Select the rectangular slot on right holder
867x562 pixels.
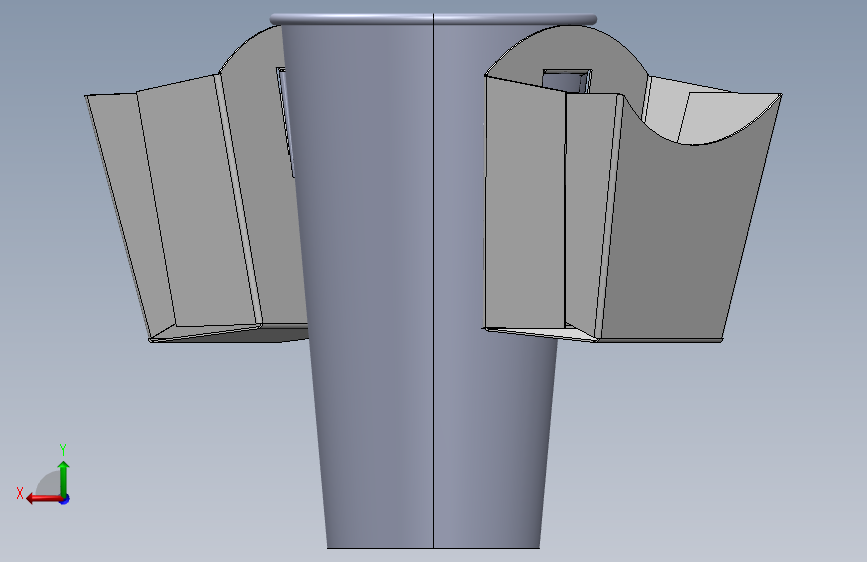(567, 81)
